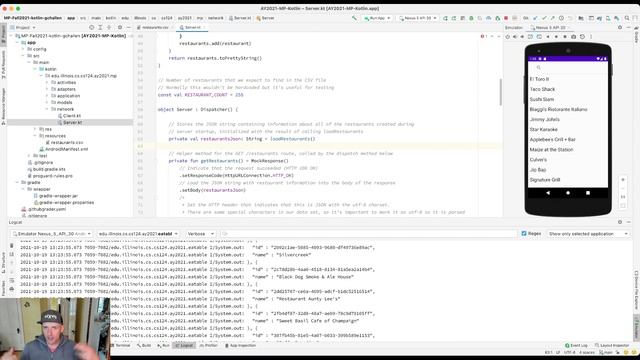Collapse the app folder in project tree
640x360 pixels.
pos(18,42)
